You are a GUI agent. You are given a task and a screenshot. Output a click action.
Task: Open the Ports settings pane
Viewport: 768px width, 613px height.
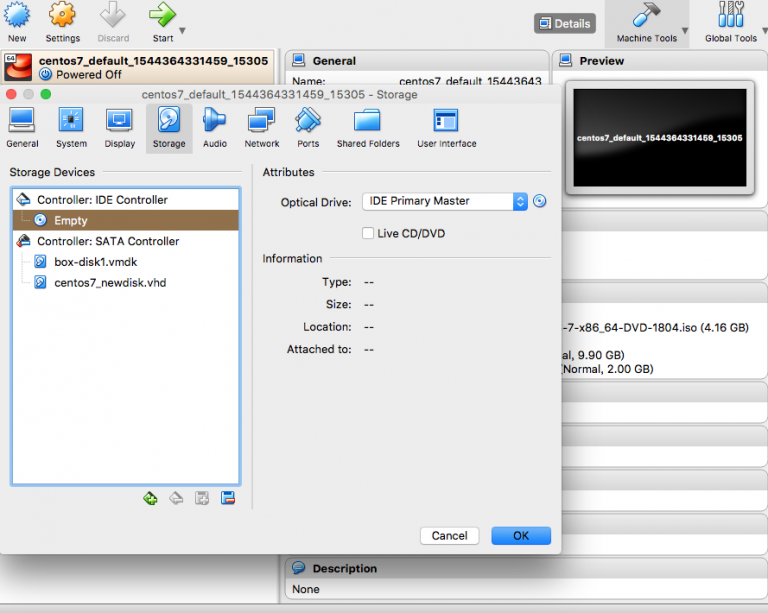coord(308,127)
